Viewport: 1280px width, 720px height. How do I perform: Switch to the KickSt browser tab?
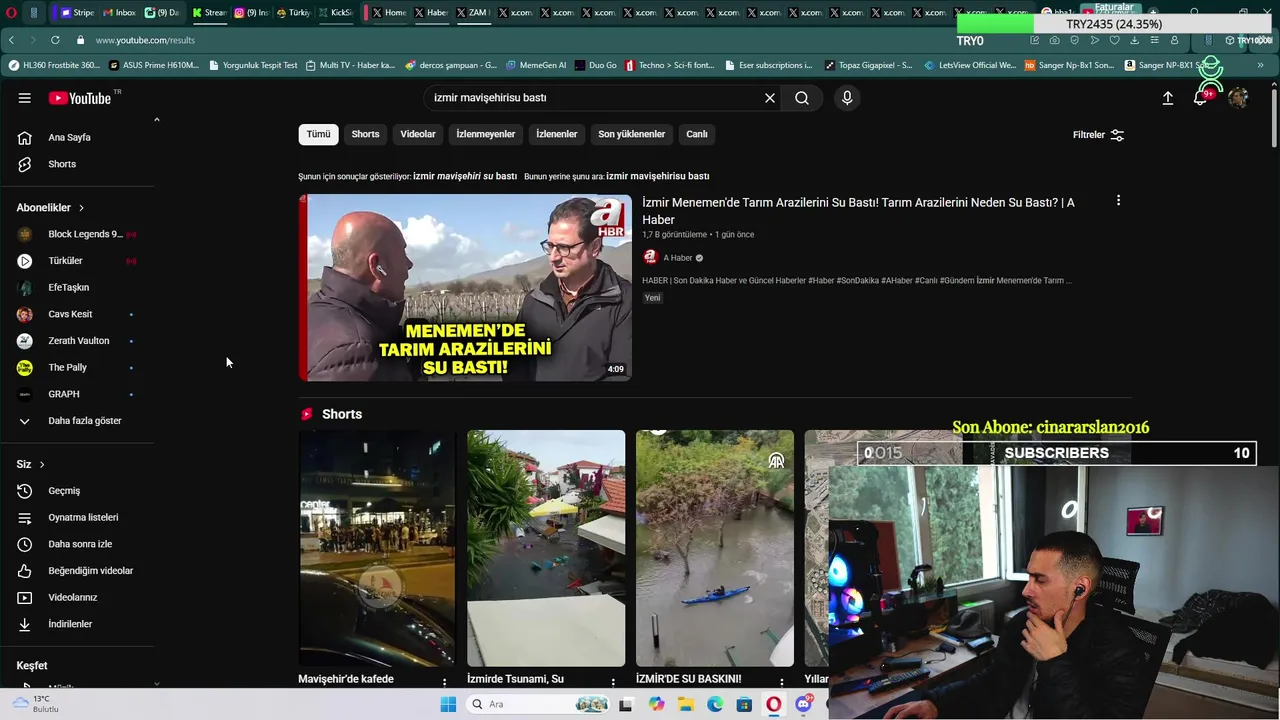click(335, 13)
